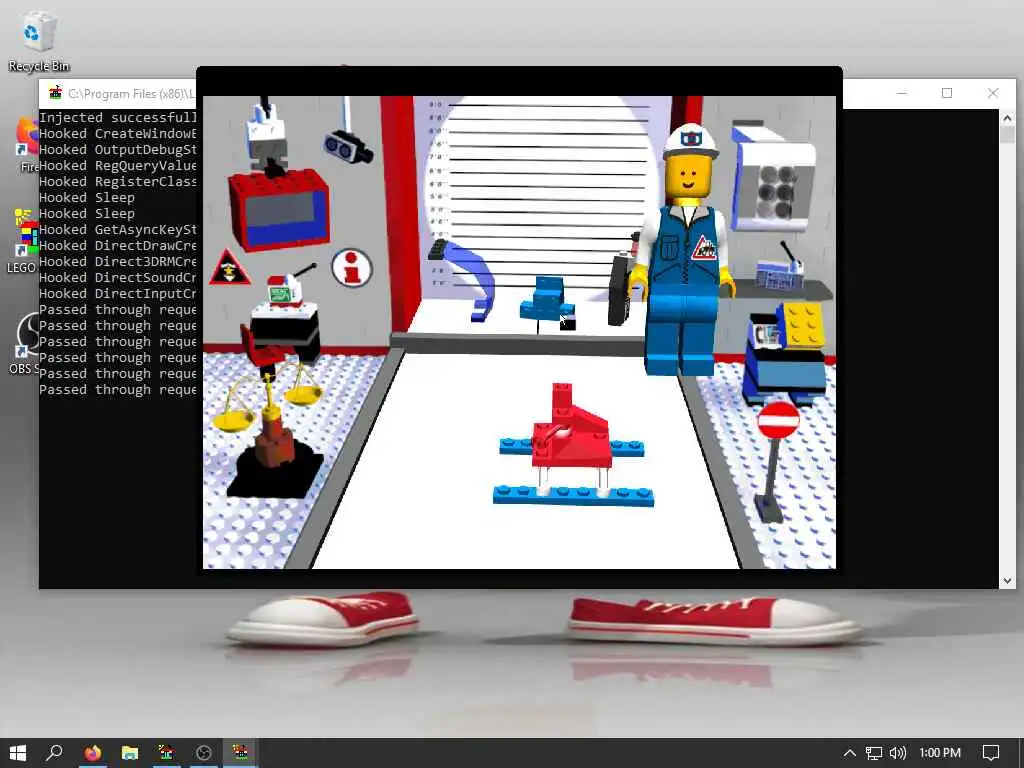Click the small computer with green screen

coord(285,291)
